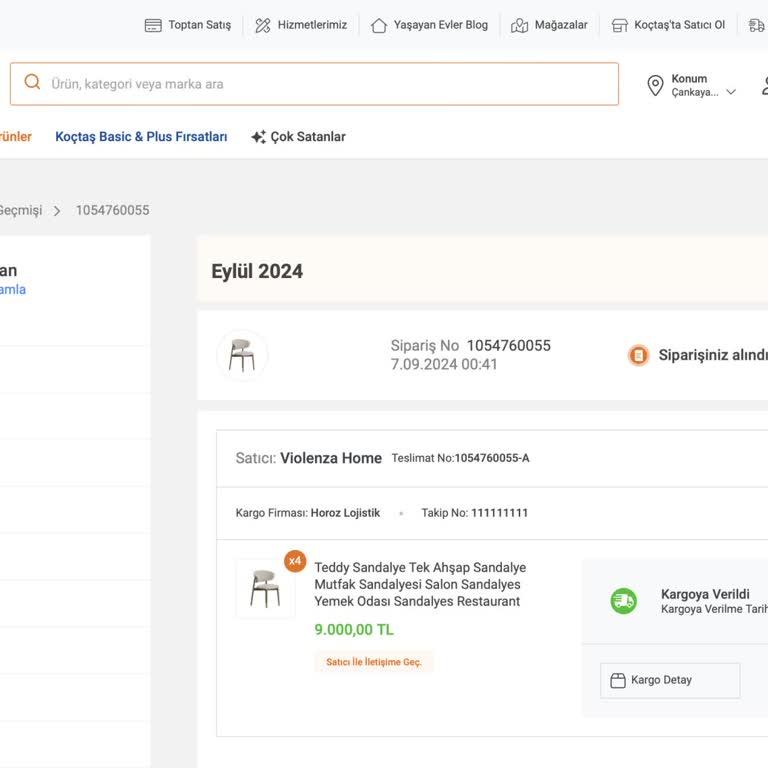
Task: Open Çok Satanlar tab
Action: [308, 137]
